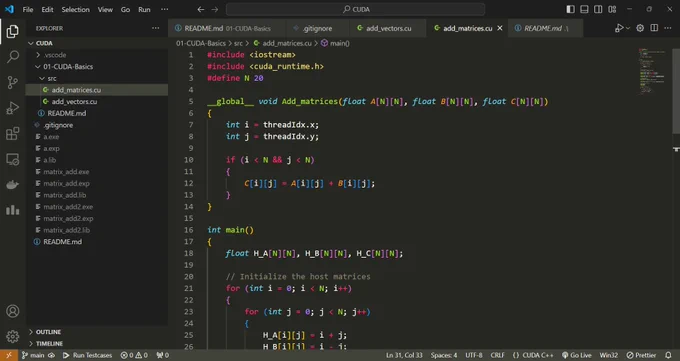Open matrix_add2.lib in the explorer

97,230
